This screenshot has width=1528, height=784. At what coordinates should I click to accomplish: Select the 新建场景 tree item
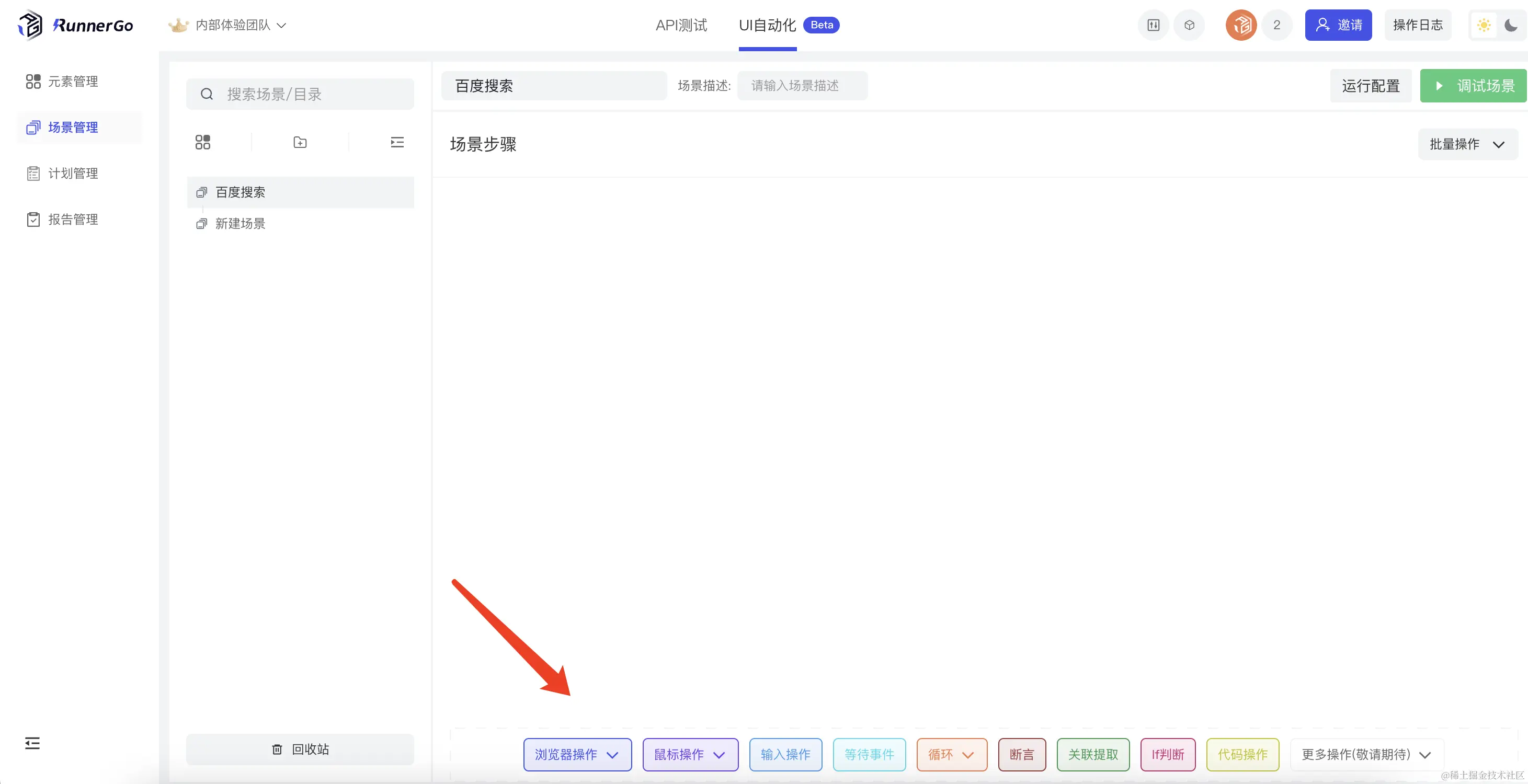240,224
